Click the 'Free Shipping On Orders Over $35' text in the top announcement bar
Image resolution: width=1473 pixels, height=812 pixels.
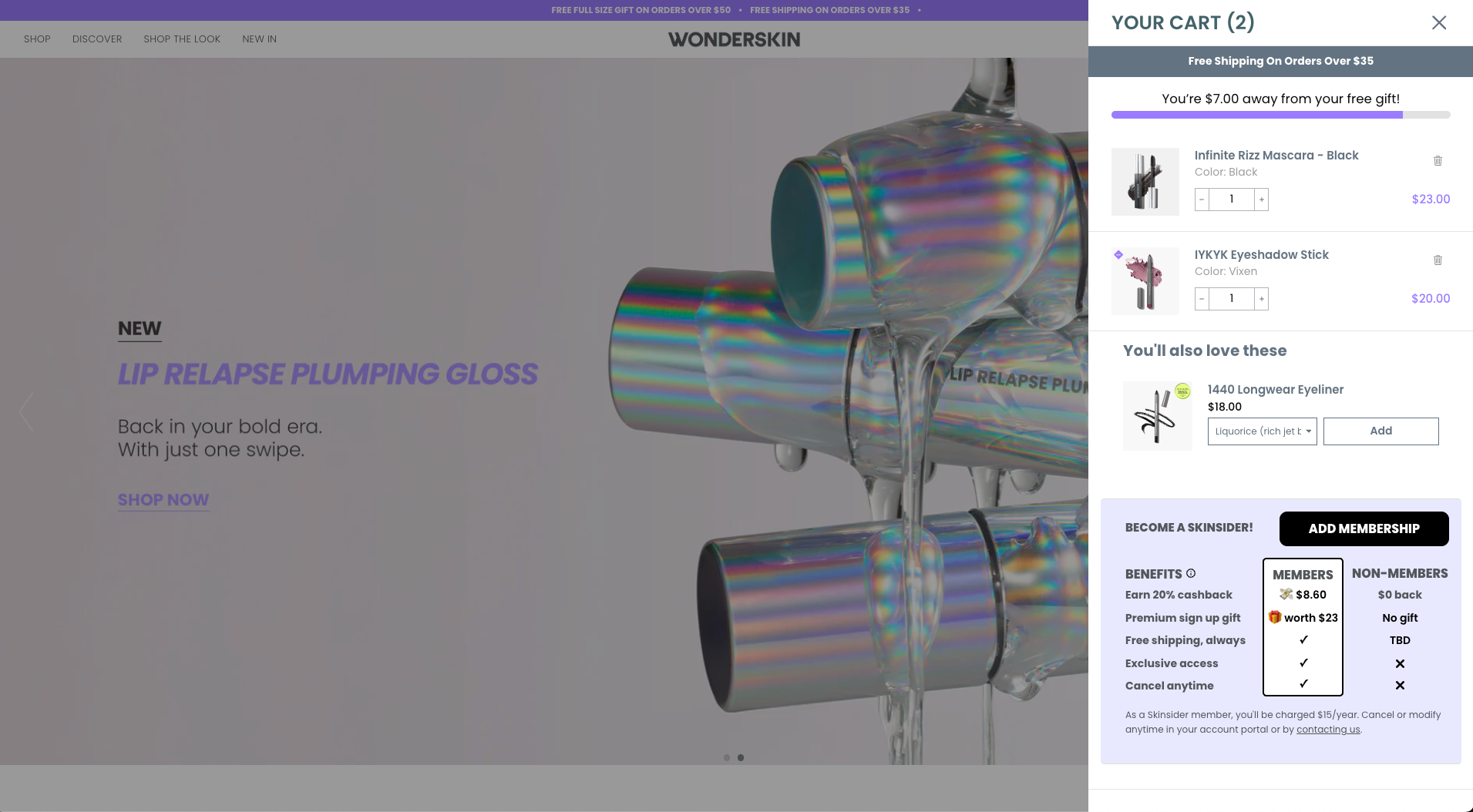[829, 10]
